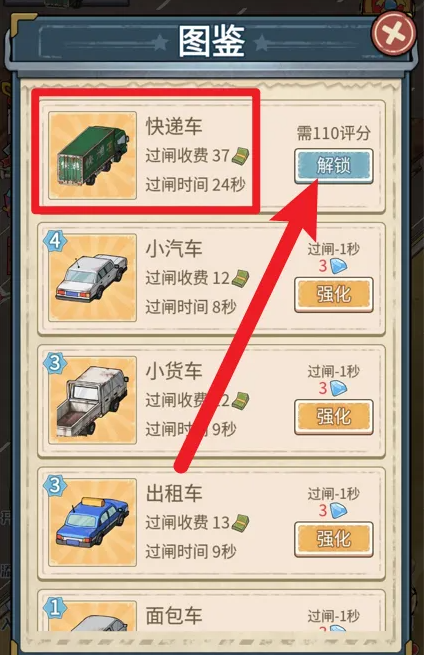Click the 图鉴 title banner
This screenshot has width=425, height=655.
pos(211,42)
